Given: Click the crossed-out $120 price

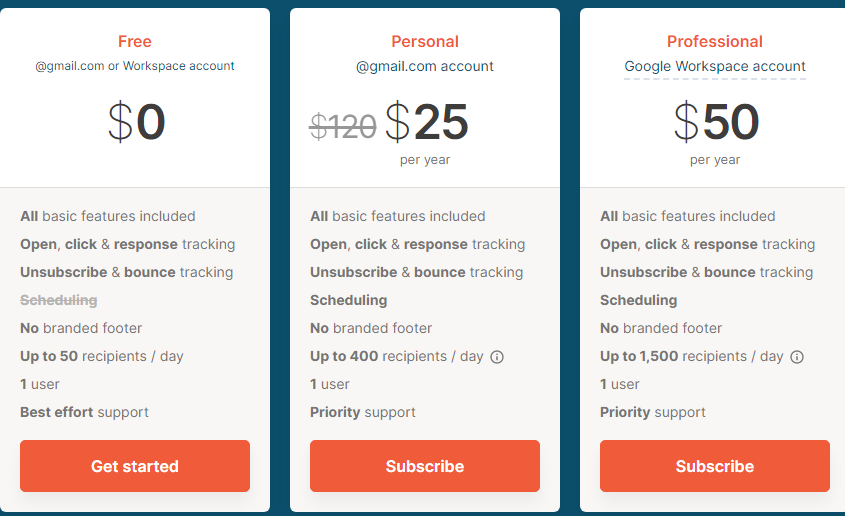Looking at the screenshot, I should point(343,126).
